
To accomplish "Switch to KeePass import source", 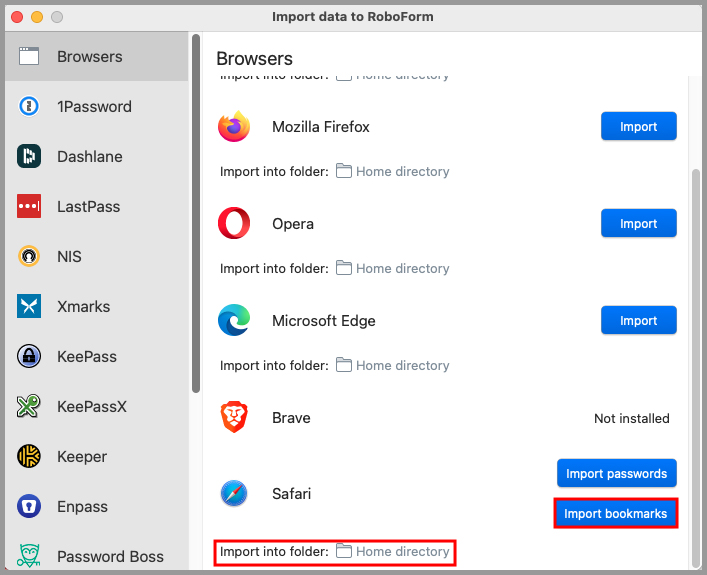I will click(x=86, y=357).
